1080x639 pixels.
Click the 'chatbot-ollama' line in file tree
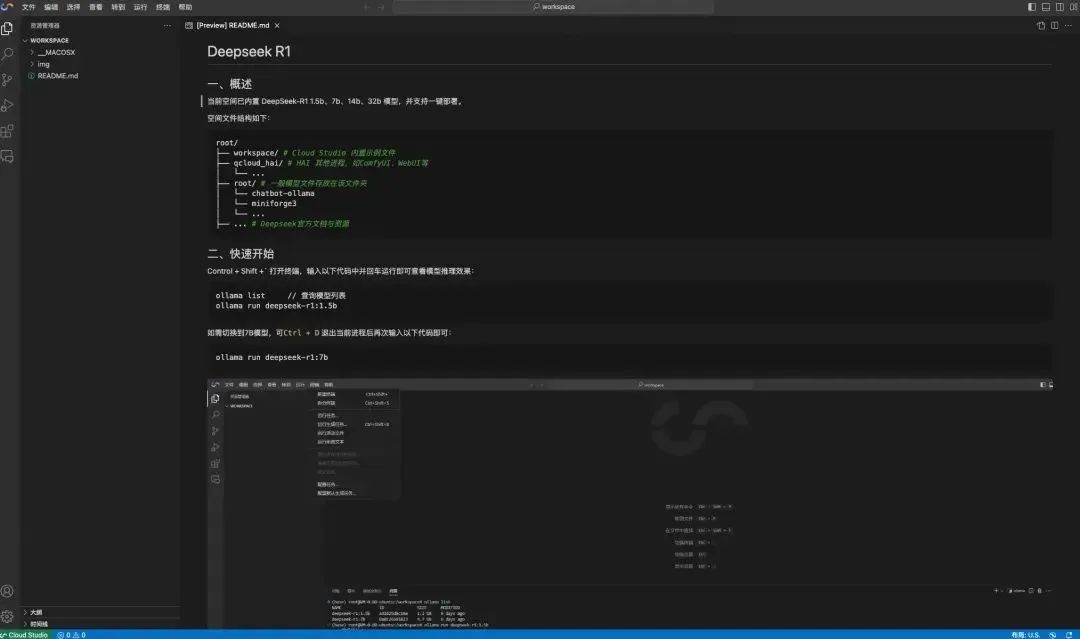coord(282,193)
